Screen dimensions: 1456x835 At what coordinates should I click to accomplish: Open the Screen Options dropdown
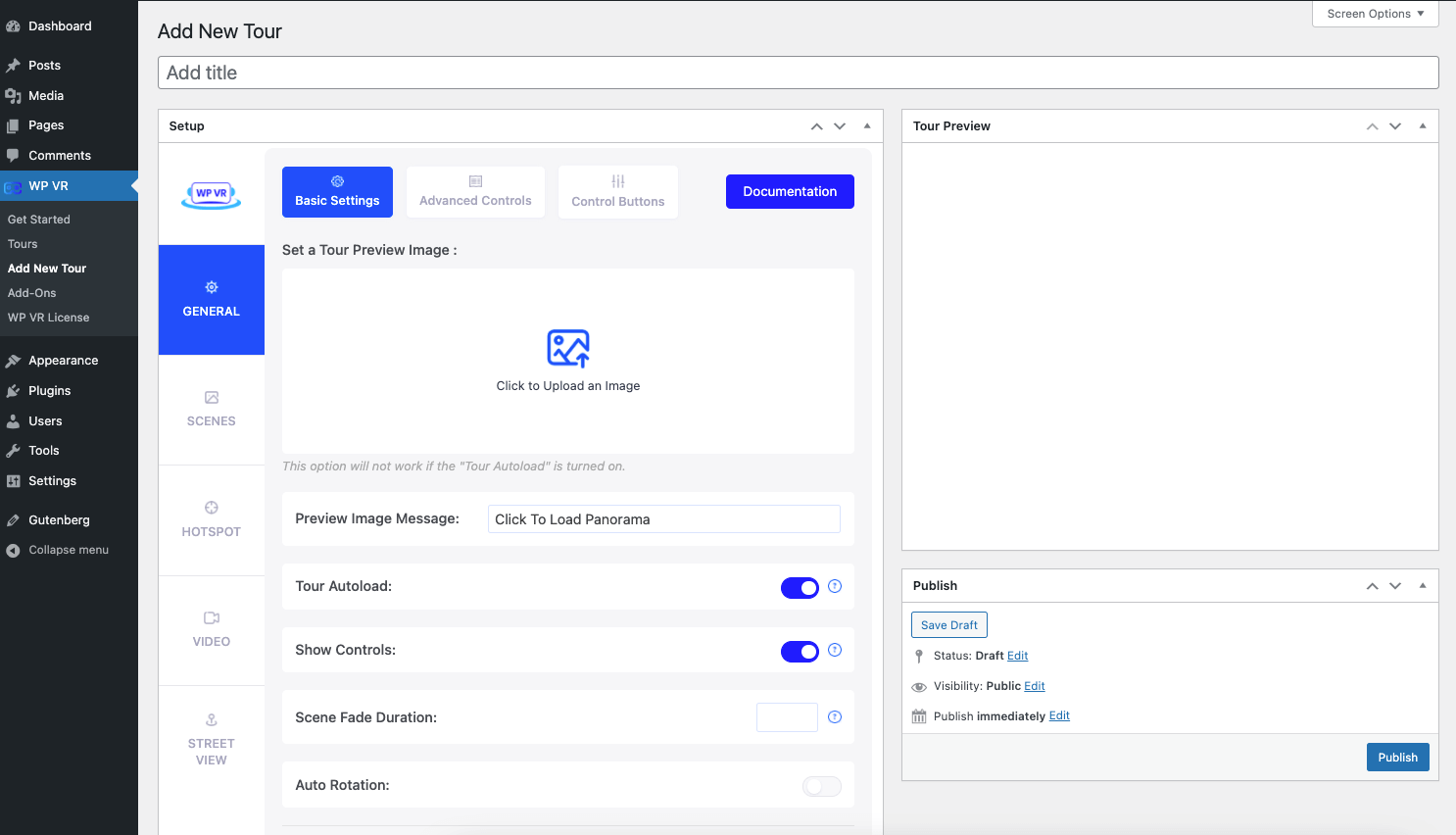[x=1375, y=14]
